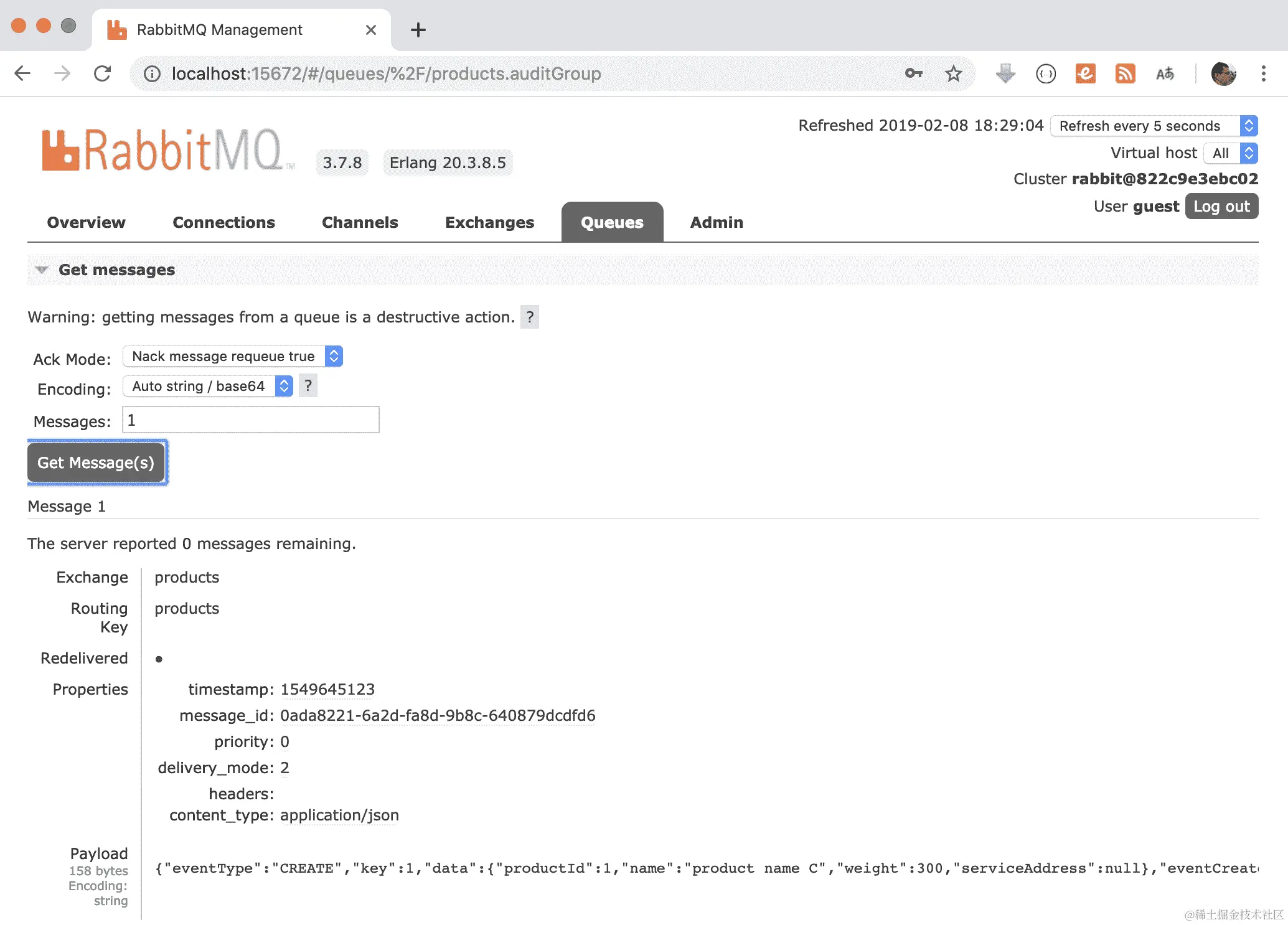Open the Virtual host selector

click(1230, 153)
